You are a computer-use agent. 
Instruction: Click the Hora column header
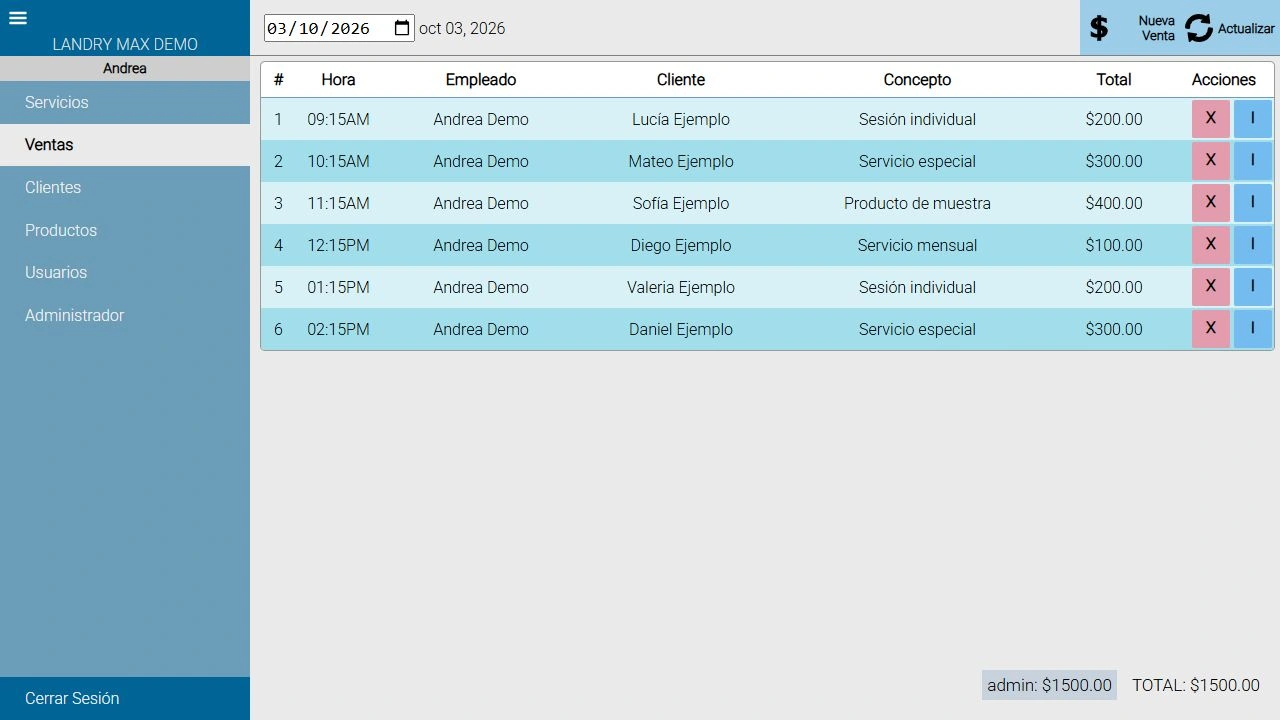point(338,80)
